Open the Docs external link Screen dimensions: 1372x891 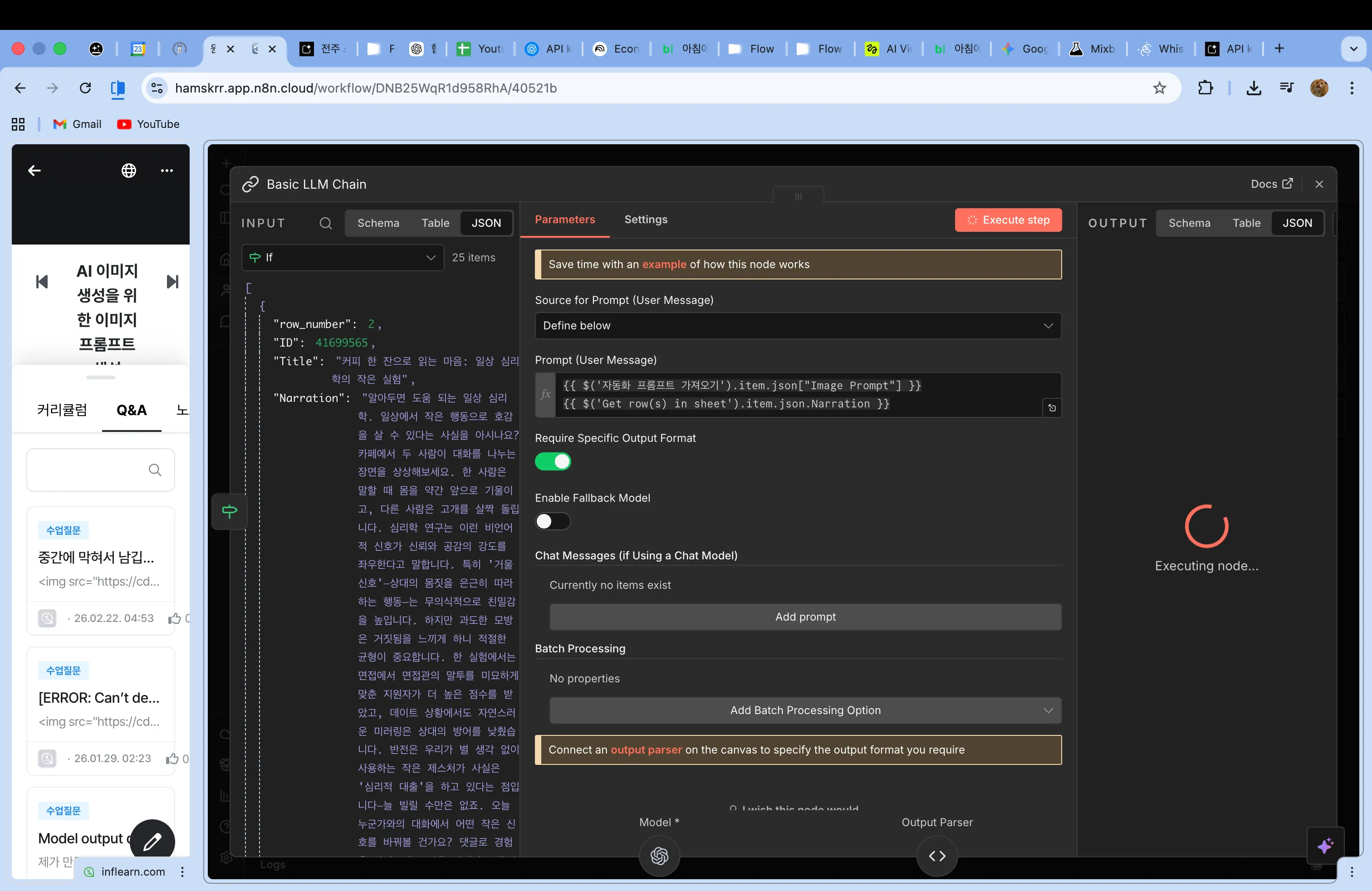point(1271,184)
